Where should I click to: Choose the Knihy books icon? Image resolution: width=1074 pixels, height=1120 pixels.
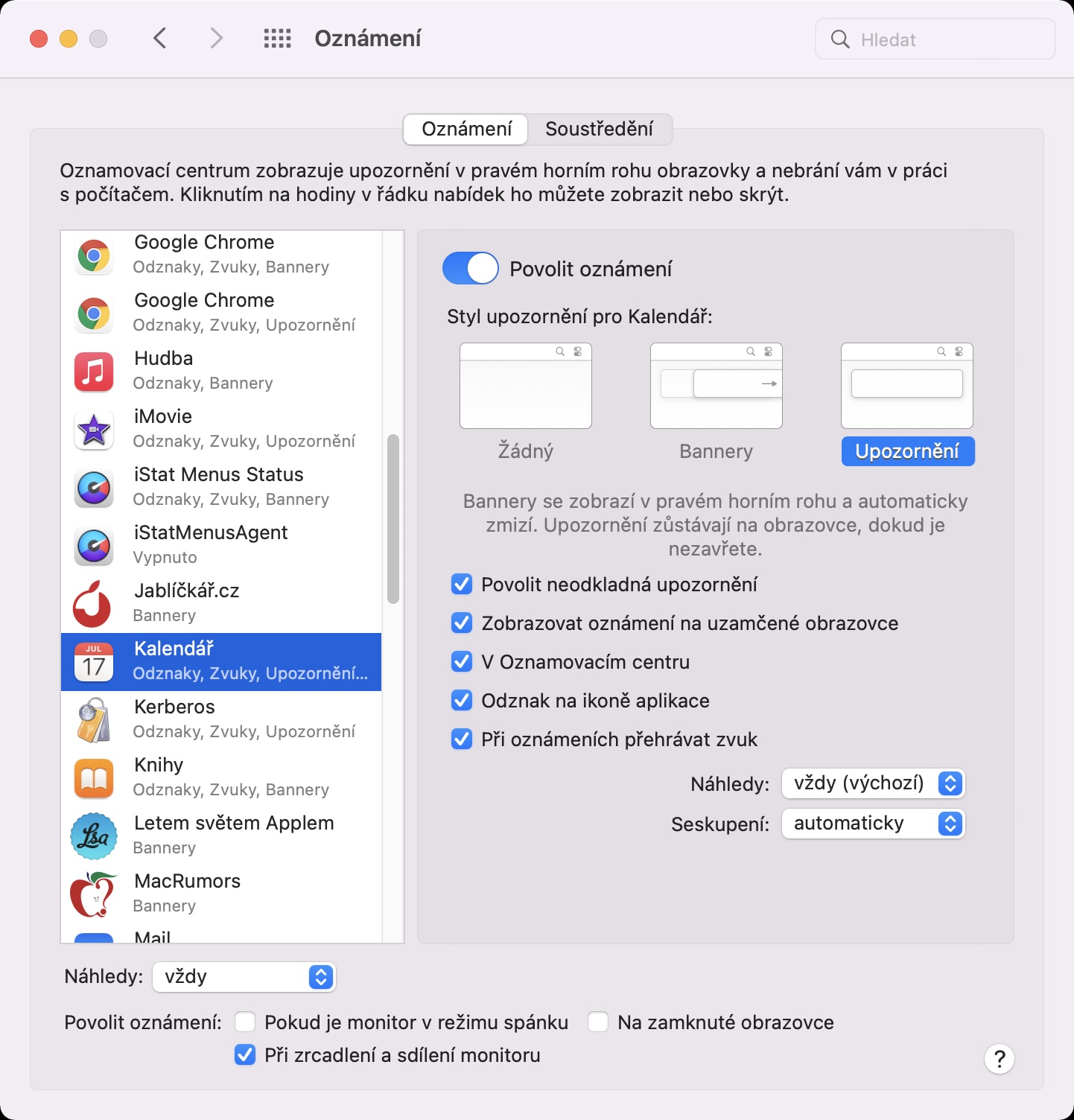94,778
